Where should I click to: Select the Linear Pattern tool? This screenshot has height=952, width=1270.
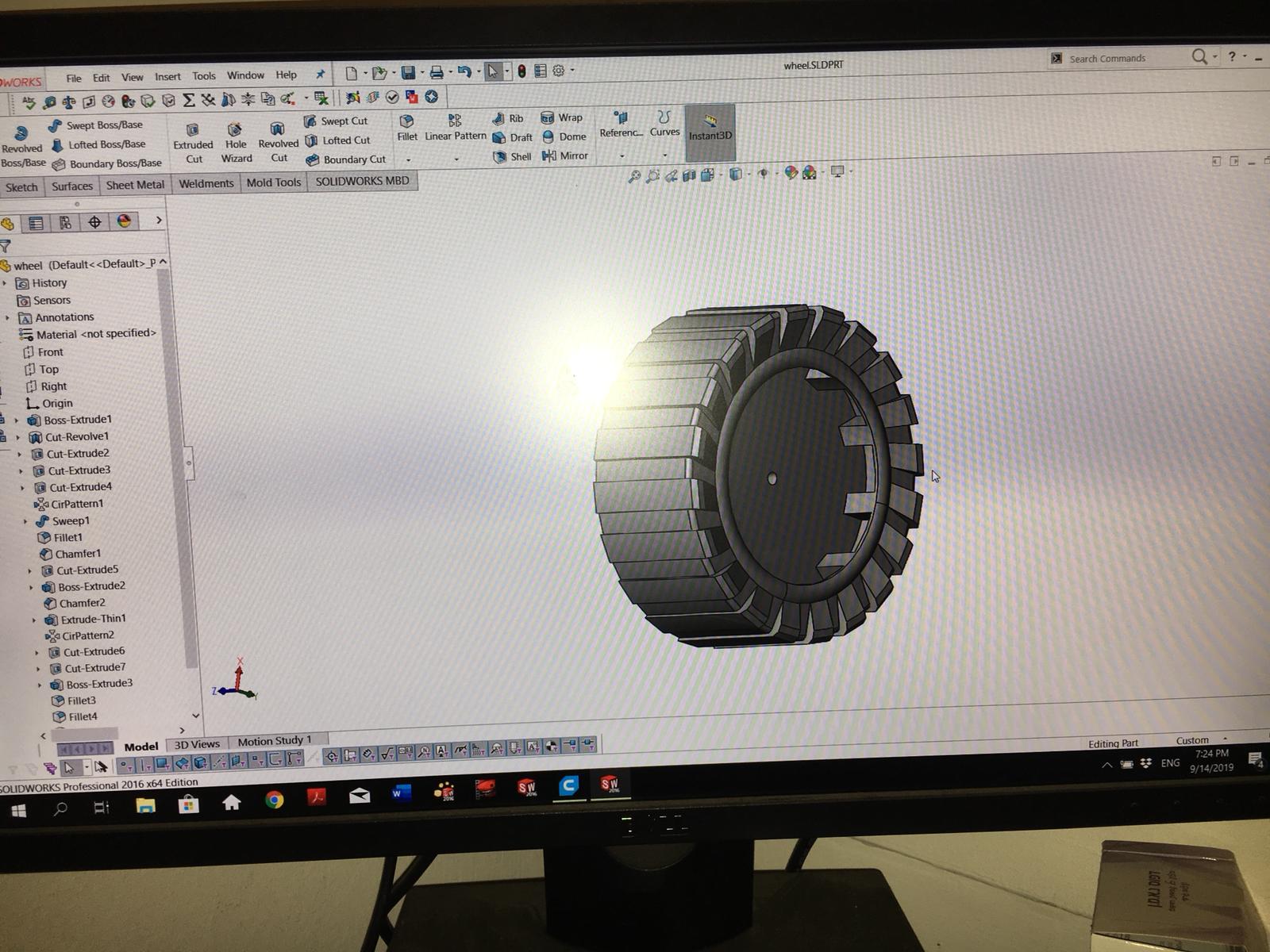[455, 121]
